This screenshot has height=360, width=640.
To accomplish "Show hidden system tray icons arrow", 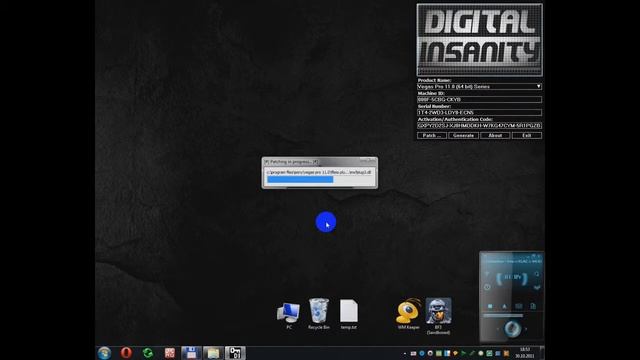I will pos(405,353).
